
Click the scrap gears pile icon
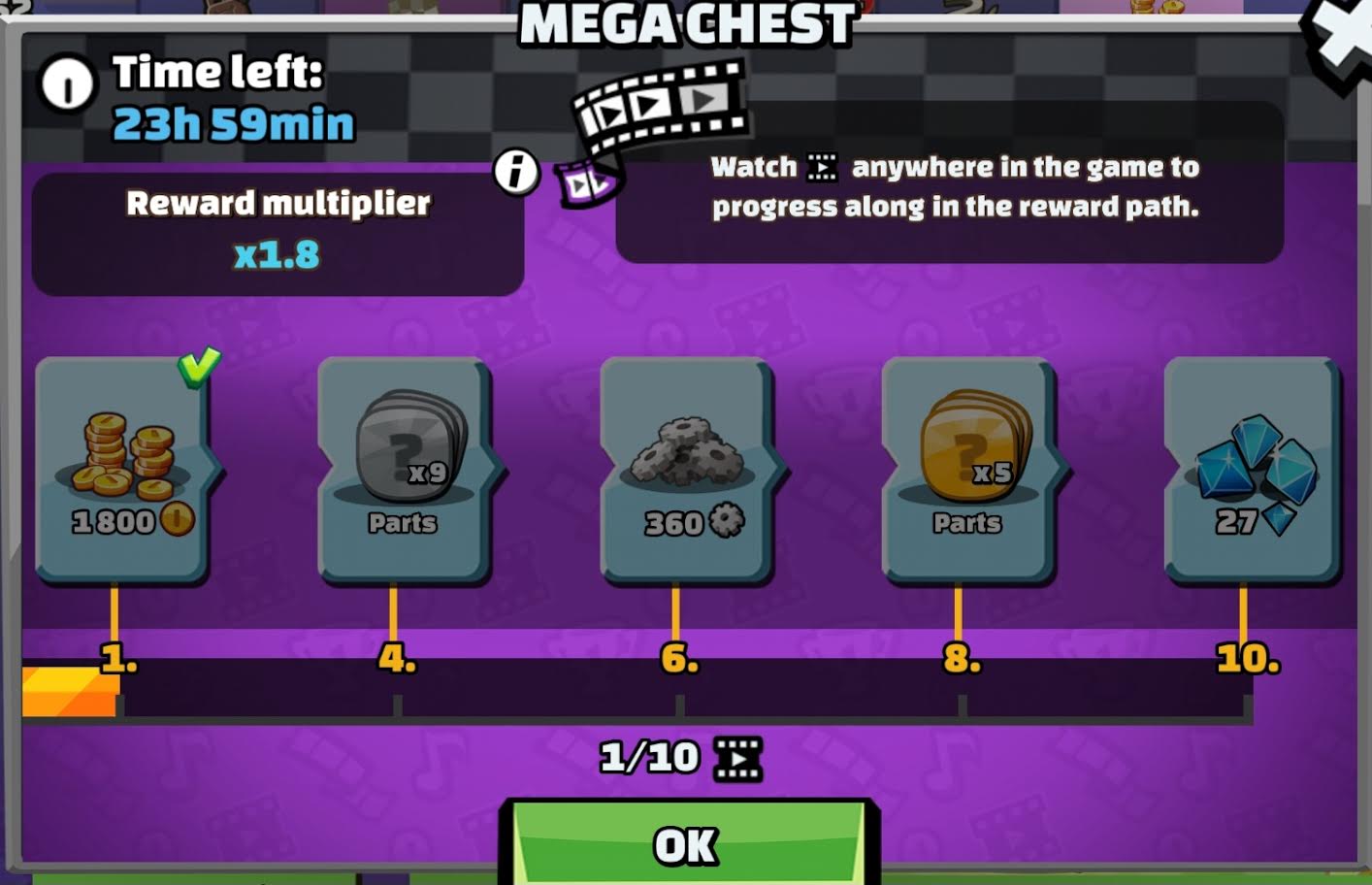pyautogui.click(x=688, y=450)
